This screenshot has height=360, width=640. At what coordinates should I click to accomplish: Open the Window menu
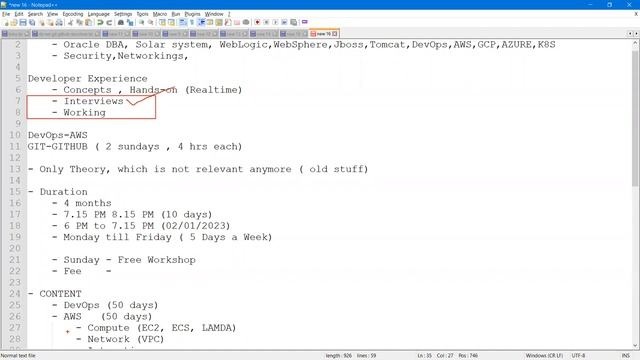pyautogui.click(x=214, y=14)
